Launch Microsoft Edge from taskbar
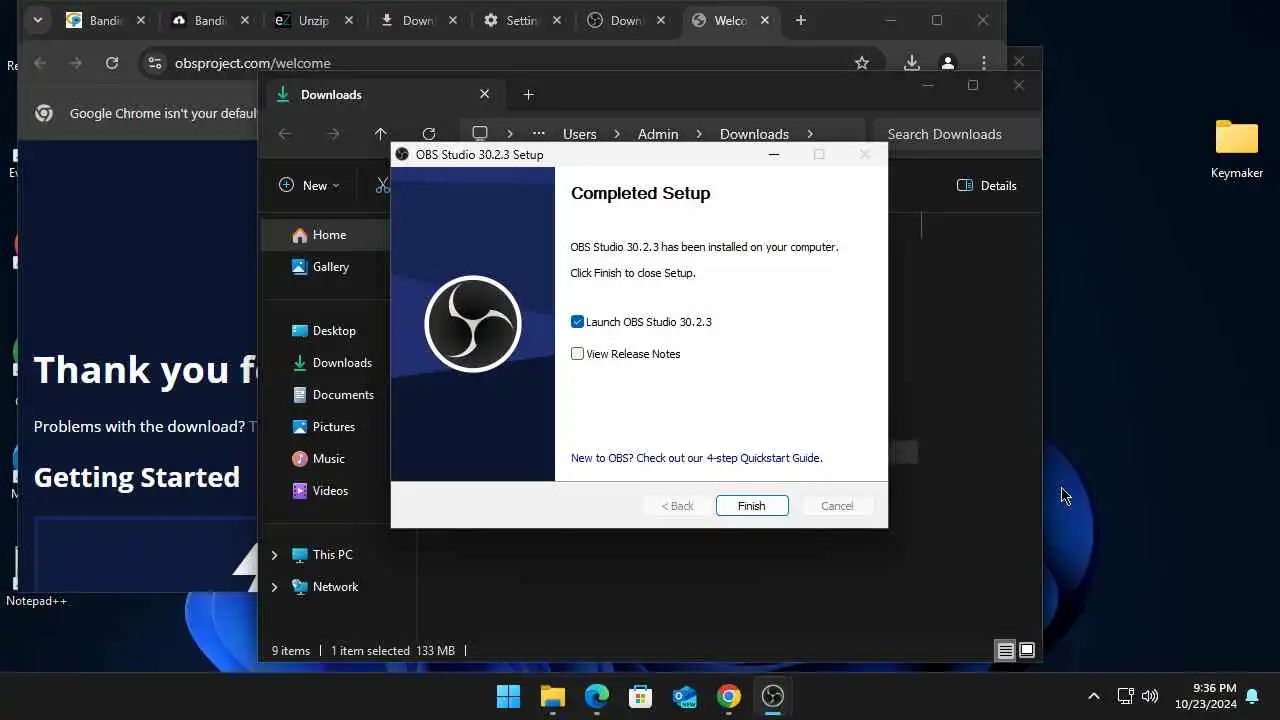The height and width of the screenshot is (720, 1280). click(597, 696)
